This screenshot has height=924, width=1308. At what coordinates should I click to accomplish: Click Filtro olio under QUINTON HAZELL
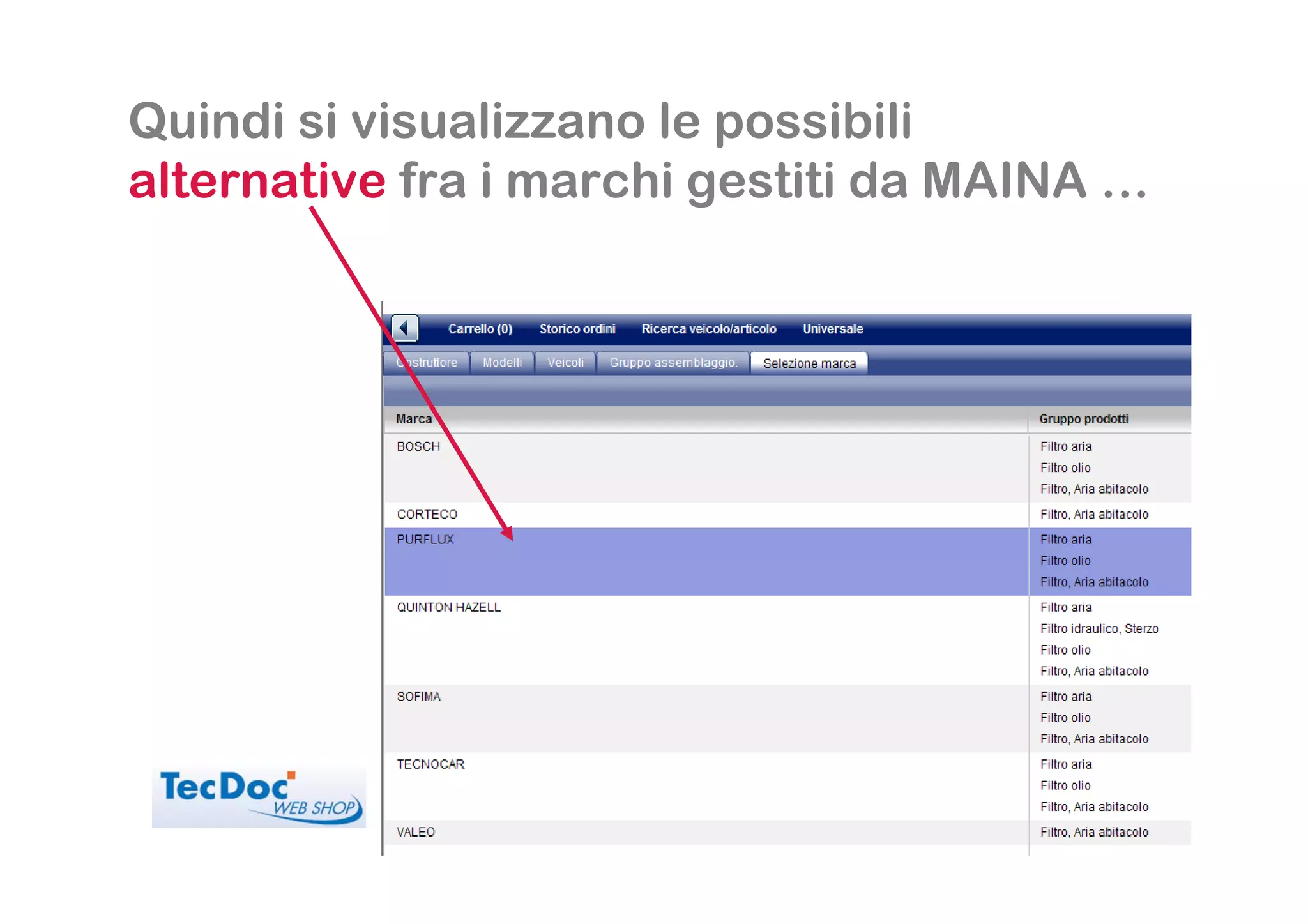1065,650
